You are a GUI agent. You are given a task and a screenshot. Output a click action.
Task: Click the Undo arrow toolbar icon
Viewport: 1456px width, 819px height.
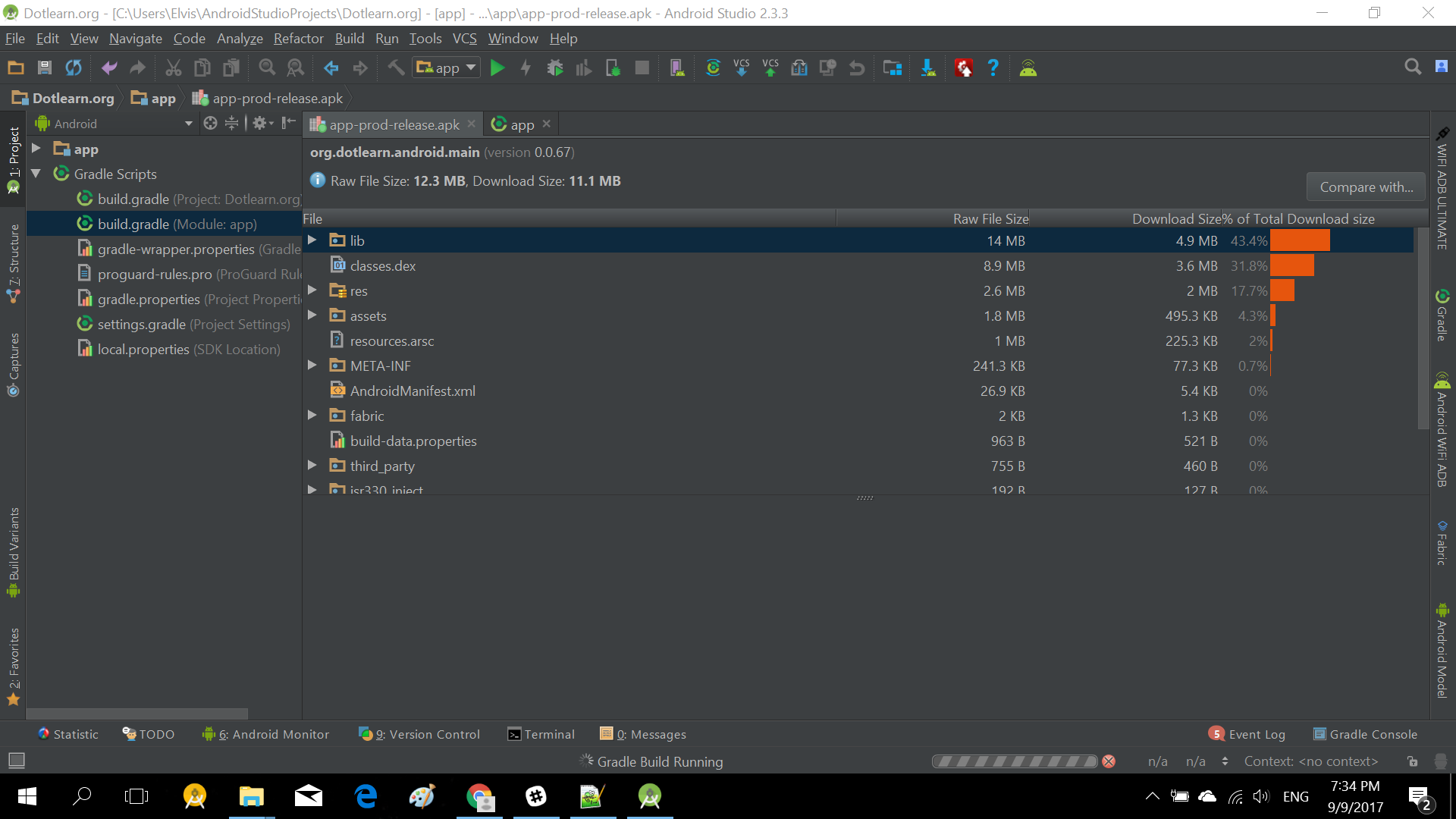[x=109, y=68]
